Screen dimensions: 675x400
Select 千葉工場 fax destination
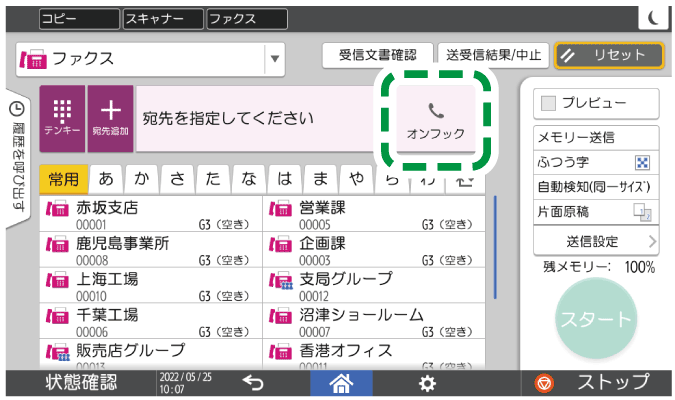tap(151, 321)
